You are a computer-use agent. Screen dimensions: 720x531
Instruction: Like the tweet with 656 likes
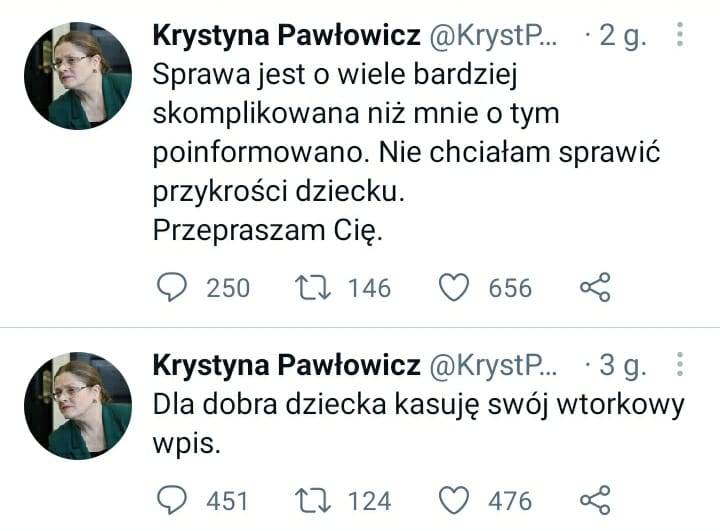[x=456, y=289]
